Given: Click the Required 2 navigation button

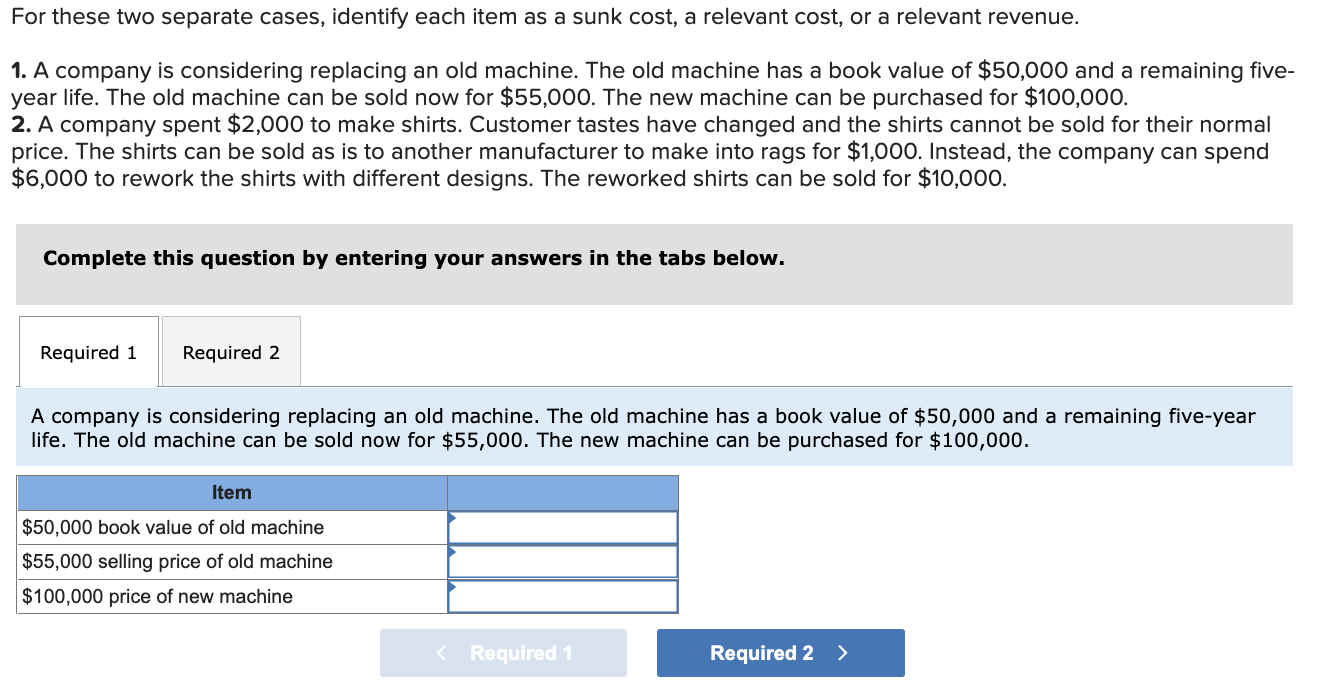Looking at the screenshot, I should (780, 652).
